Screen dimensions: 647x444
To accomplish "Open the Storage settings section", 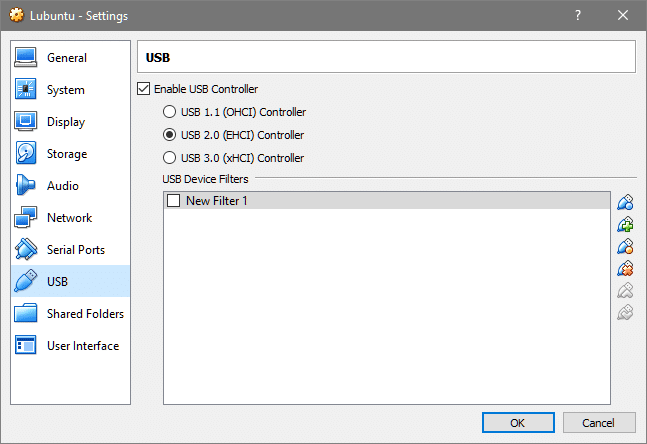I will (x=70, y=154).
